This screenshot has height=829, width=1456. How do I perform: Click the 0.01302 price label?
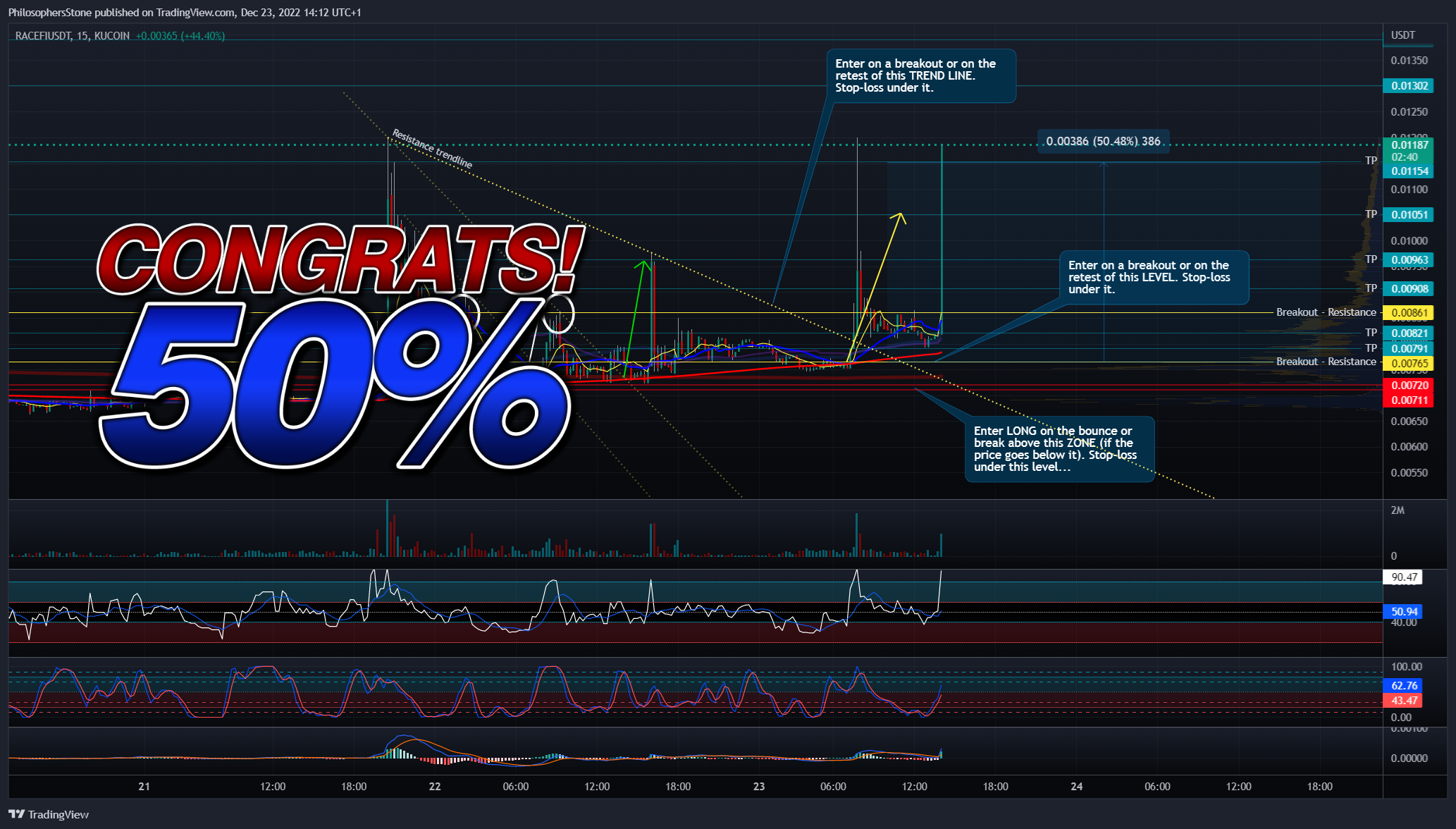[x=1409, y=86]
